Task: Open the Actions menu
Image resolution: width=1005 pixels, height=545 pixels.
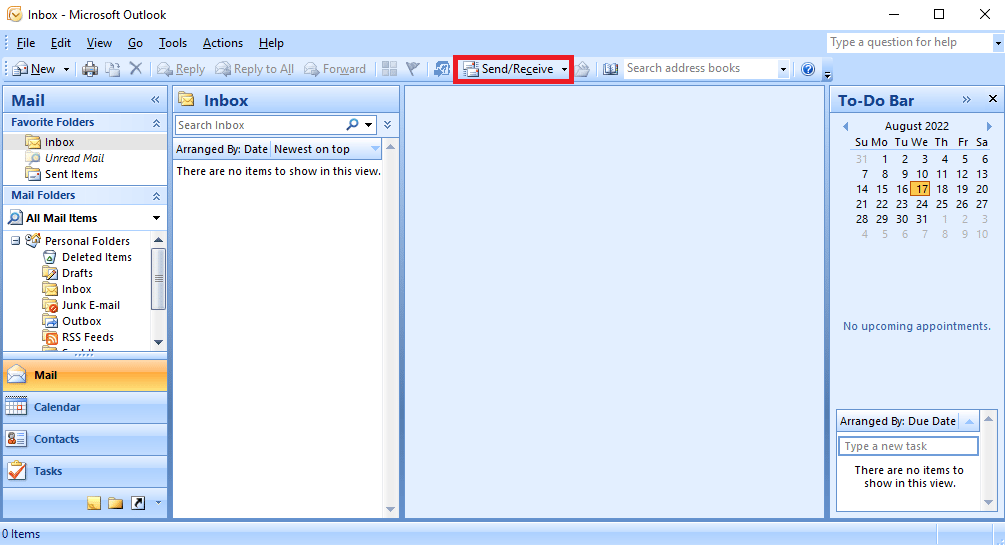Action: (x=223, y=43)
